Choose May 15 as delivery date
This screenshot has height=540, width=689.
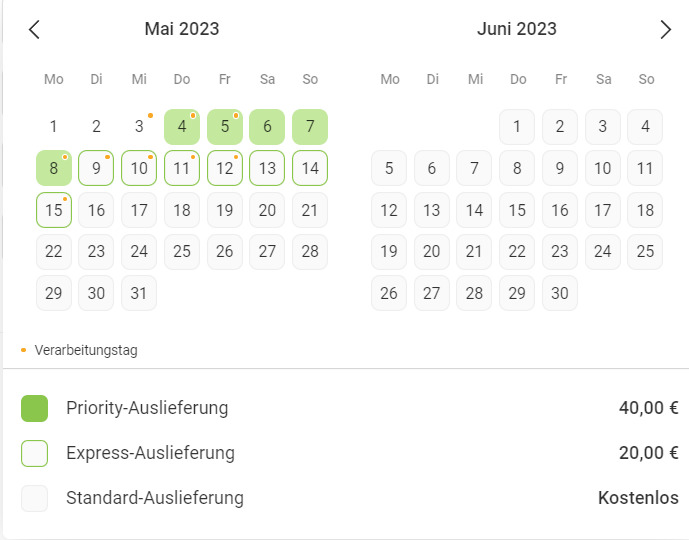tap(54, 210)
